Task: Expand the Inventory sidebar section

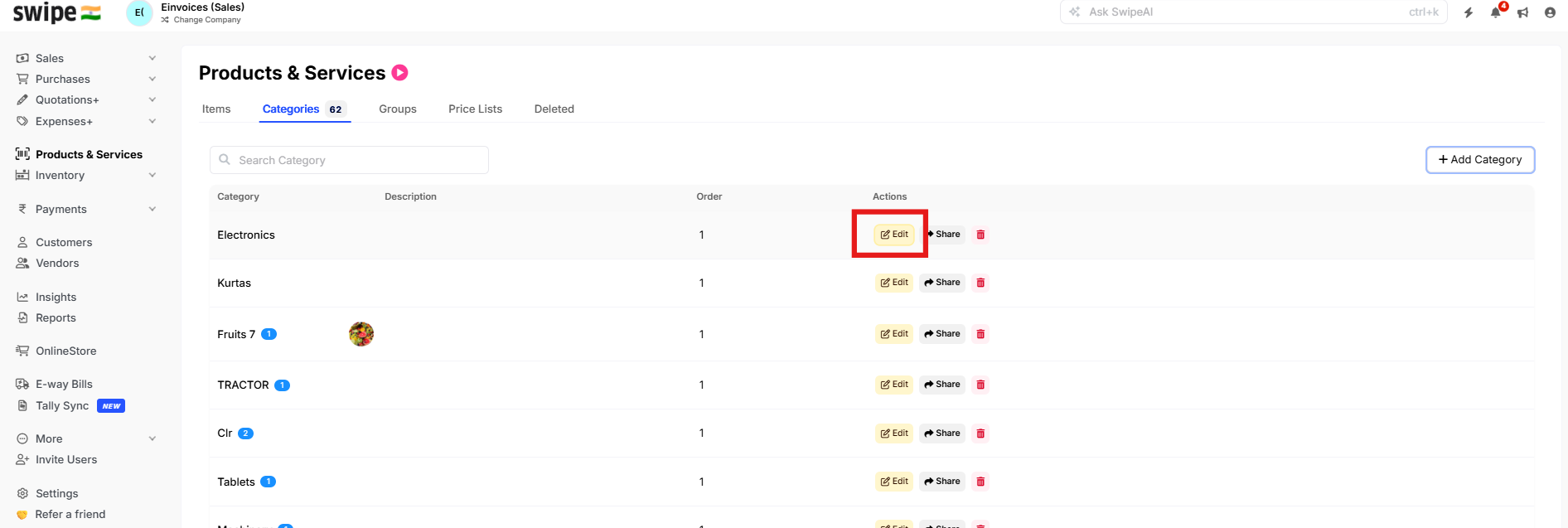Action: (152, 175)
